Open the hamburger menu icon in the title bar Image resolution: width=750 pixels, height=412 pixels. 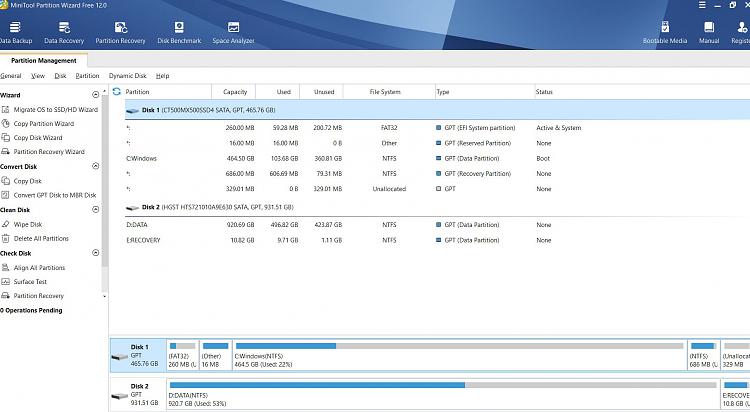[x=702, y=5]
